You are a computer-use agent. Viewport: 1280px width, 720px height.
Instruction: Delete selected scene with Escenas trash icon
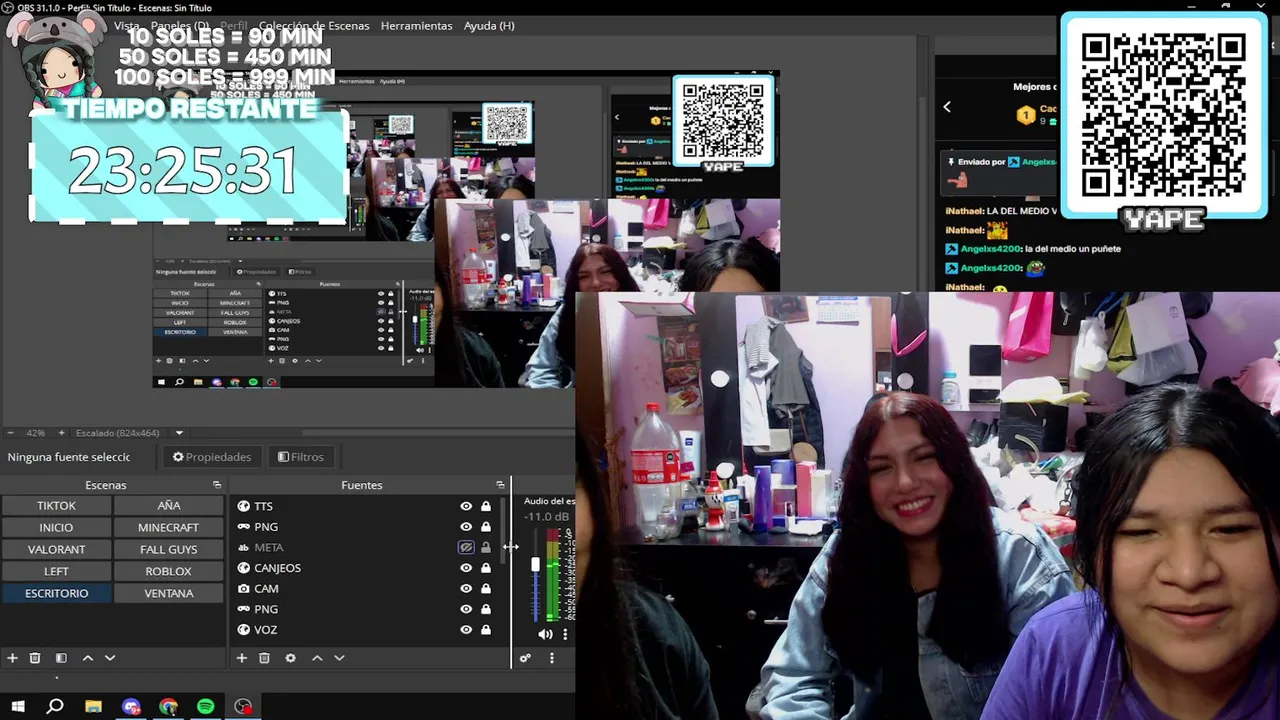pyautogui.click(x=35, y=658)
